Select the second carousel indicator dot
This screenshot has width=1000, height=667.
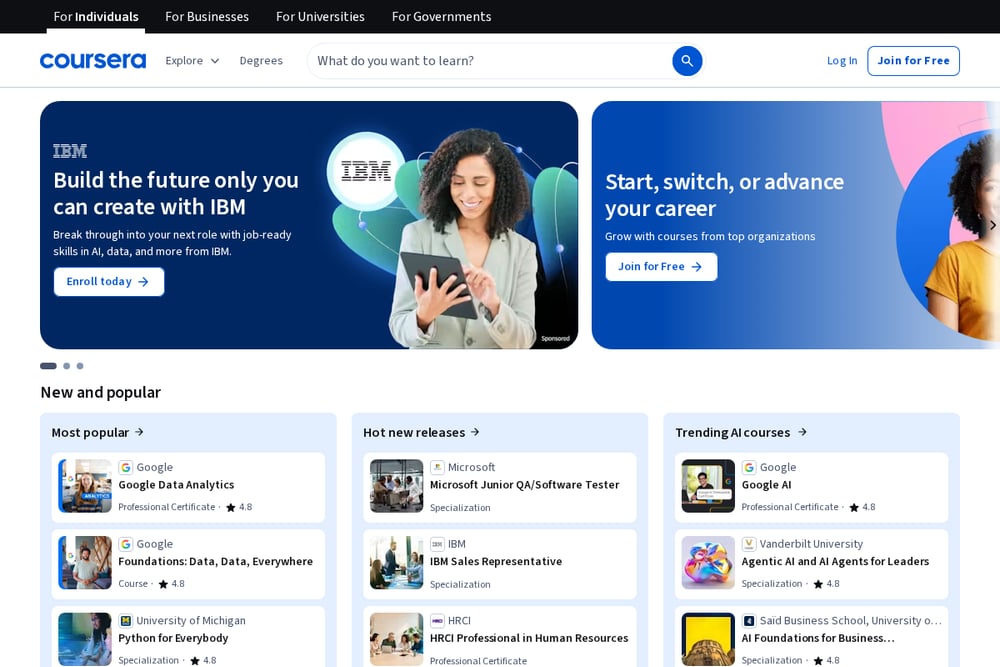coord(66,366)
